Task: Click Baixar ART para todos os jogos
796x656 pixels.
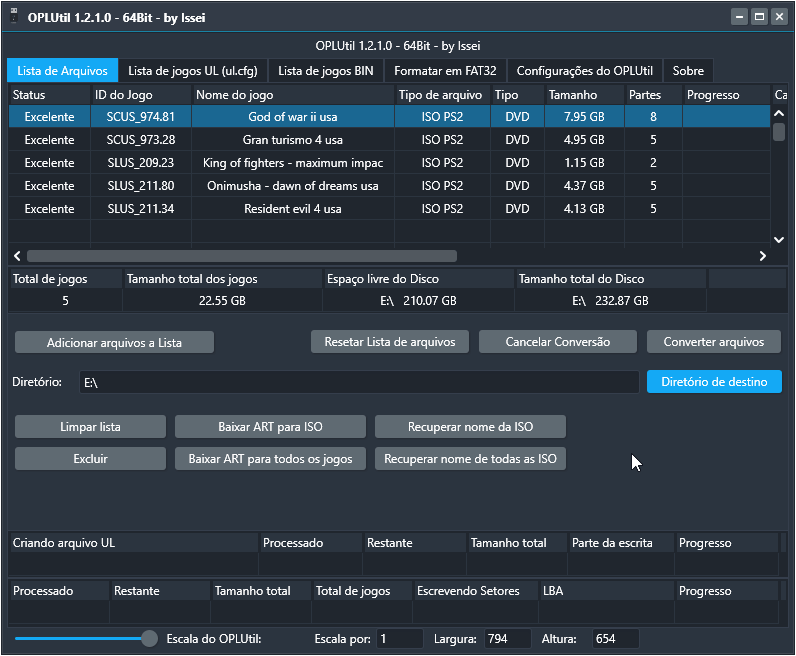Action: point(270,459)
